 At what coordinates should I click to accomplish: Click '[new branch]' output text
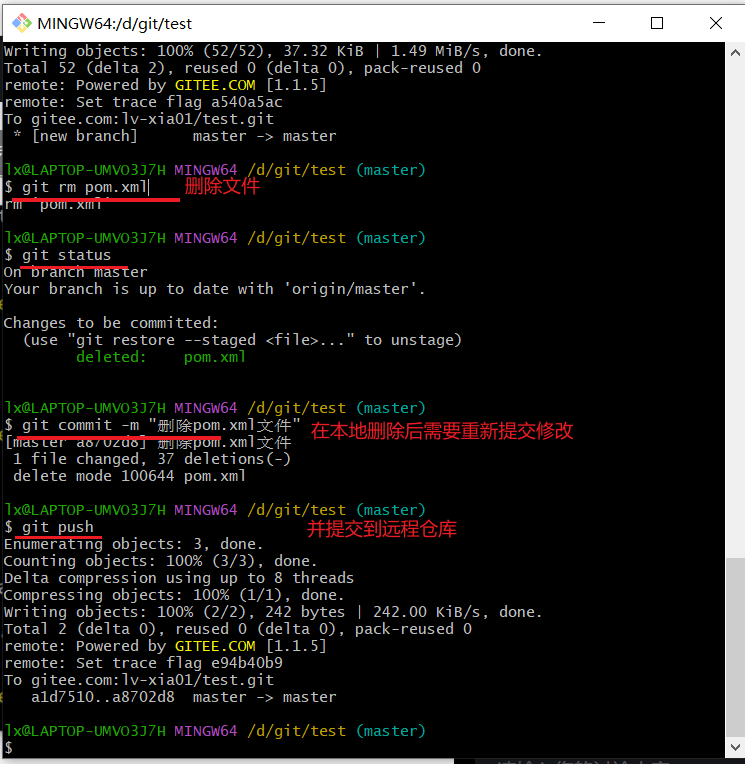[x=85, y=136]
